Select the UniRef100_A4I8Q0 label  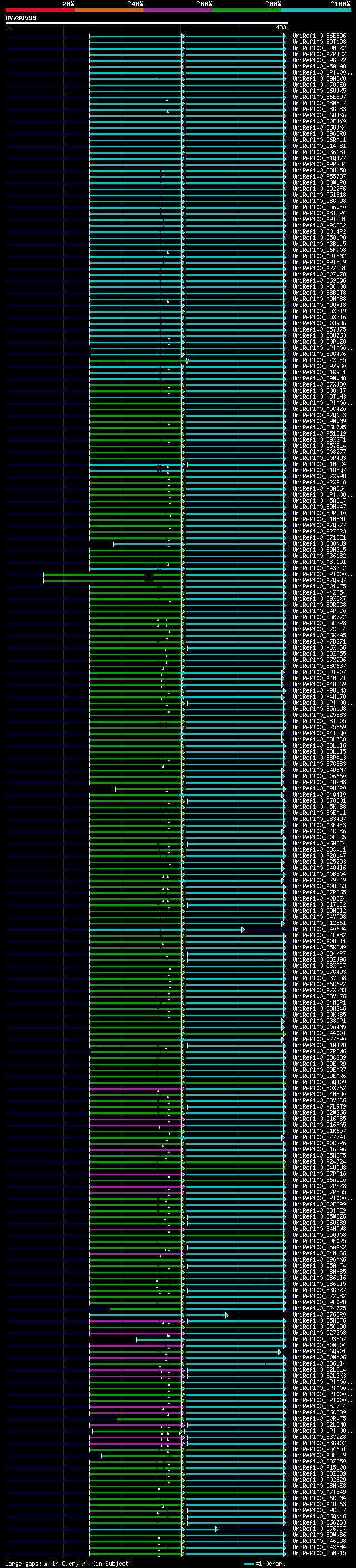(x=319, y=734)
